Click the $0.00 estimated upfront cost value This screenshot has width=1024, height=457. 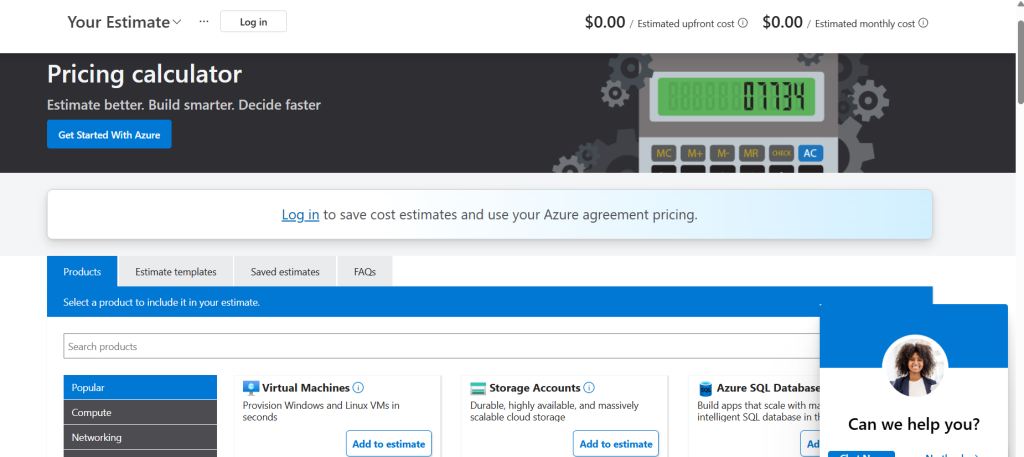(x=605, y=22)
